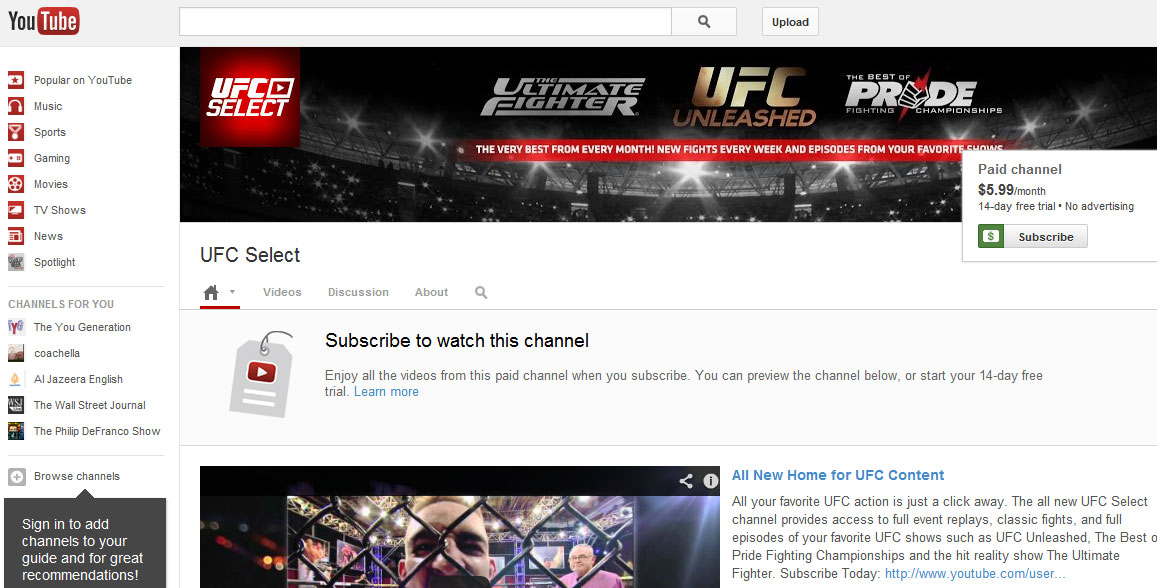
Task: Open the TV Shows guide text link
Action: point(60,210)
